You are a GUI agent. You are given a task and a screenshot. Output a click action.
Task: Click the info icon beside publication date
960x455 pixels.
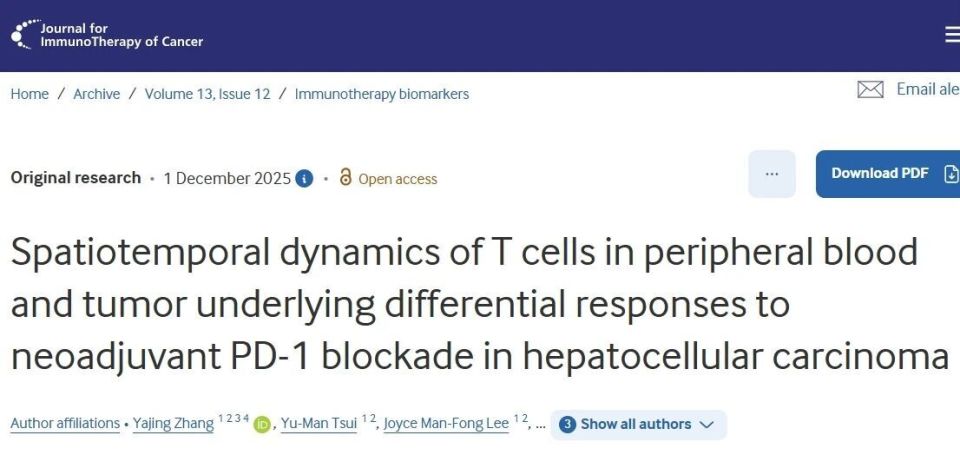pos(304,179)
